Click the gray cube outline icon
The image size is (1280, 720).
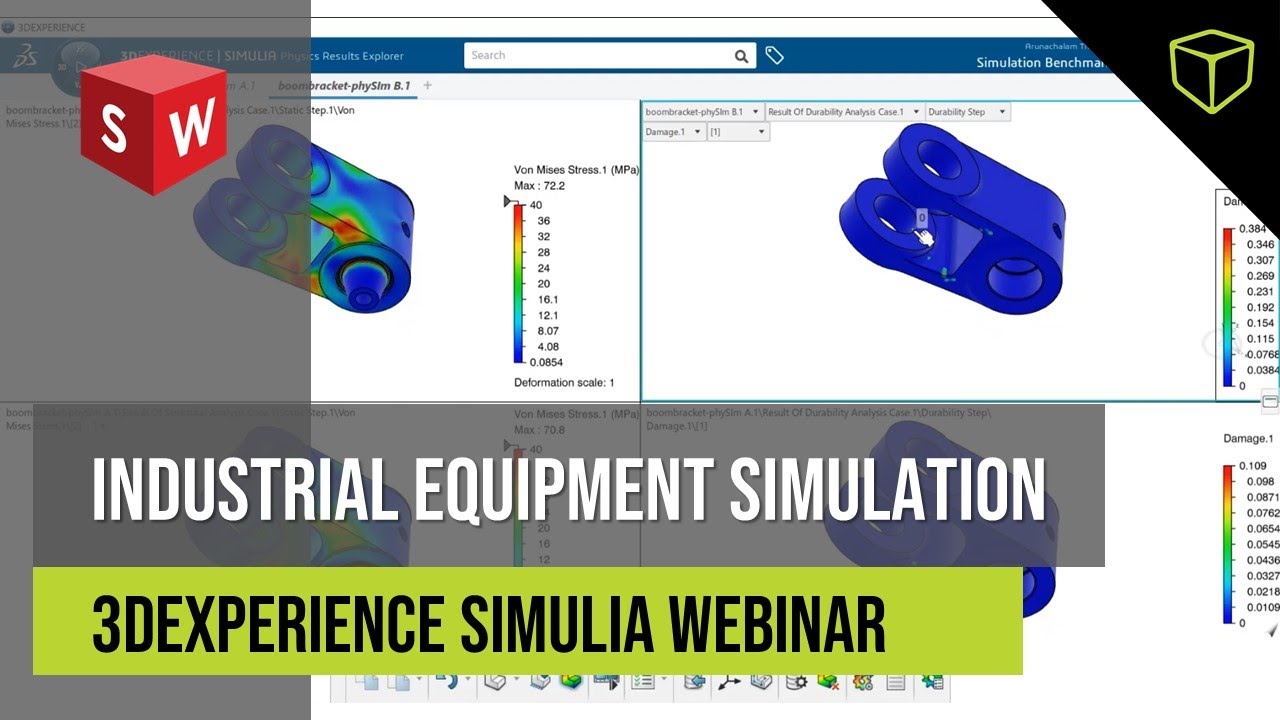pyautogui.click(x=495, y=682)
